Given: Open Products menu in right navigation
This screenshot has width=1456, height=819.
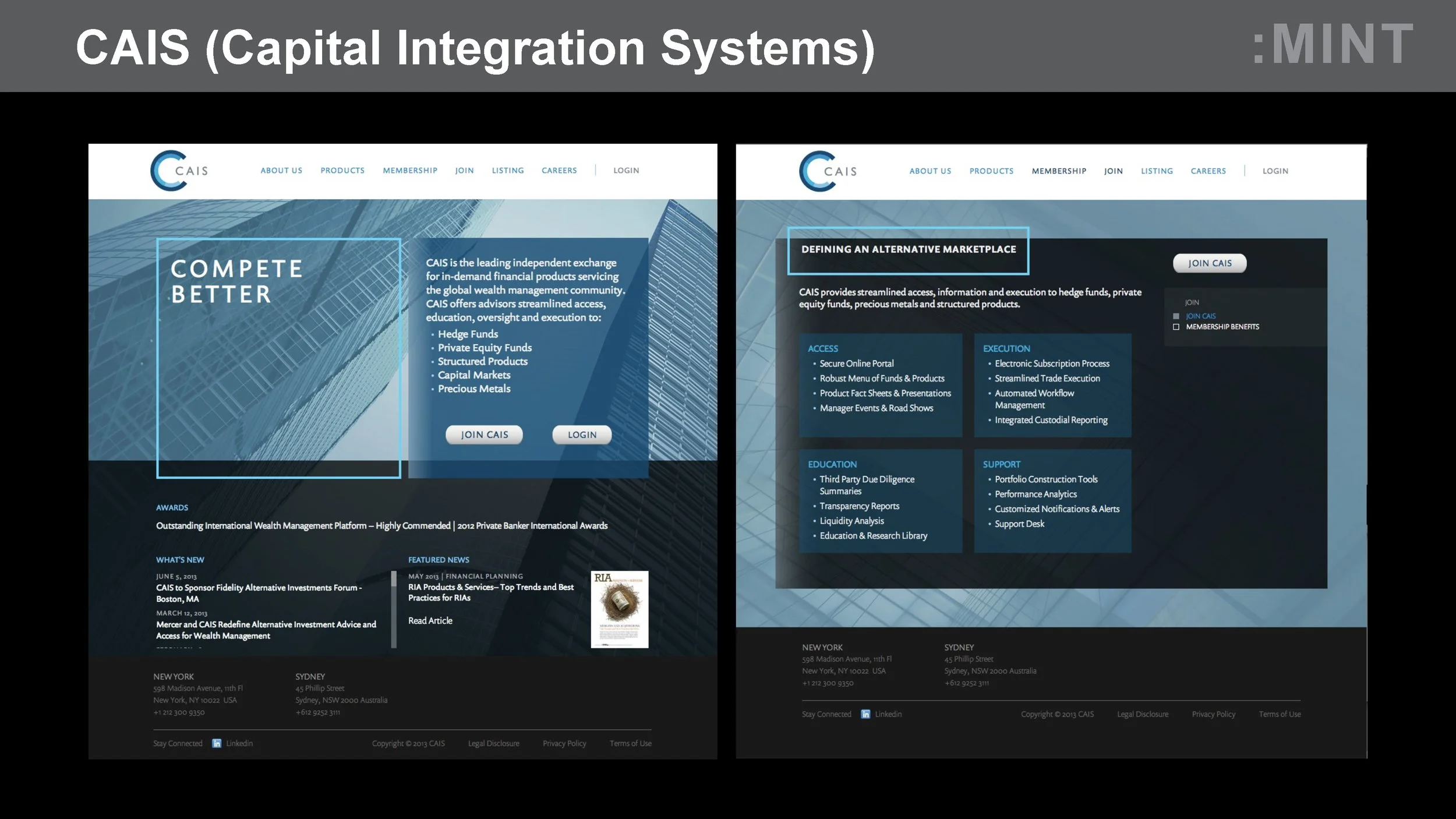Looking at the screenshot, I should 991,171.
